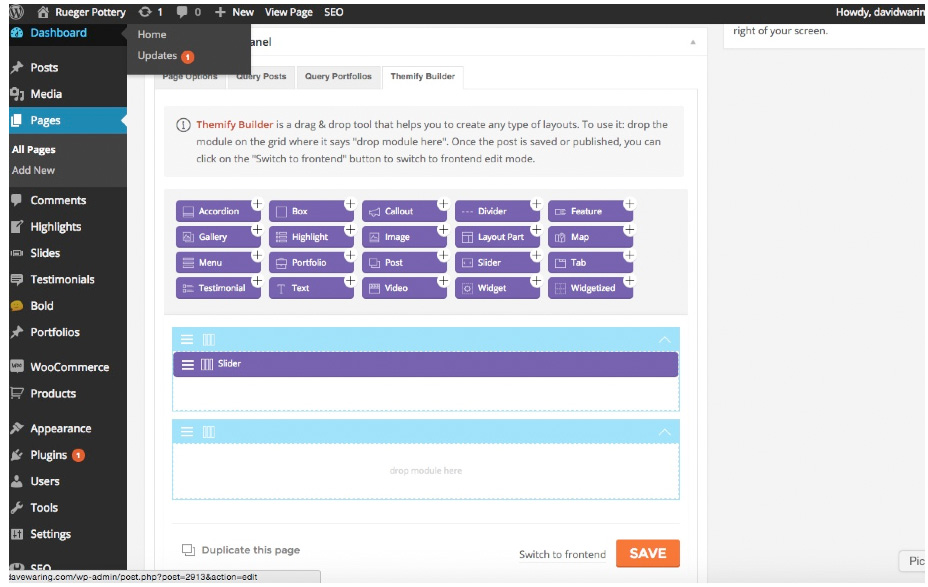
Task: Click the Switch to frontend link
Action: click(562, 554)
